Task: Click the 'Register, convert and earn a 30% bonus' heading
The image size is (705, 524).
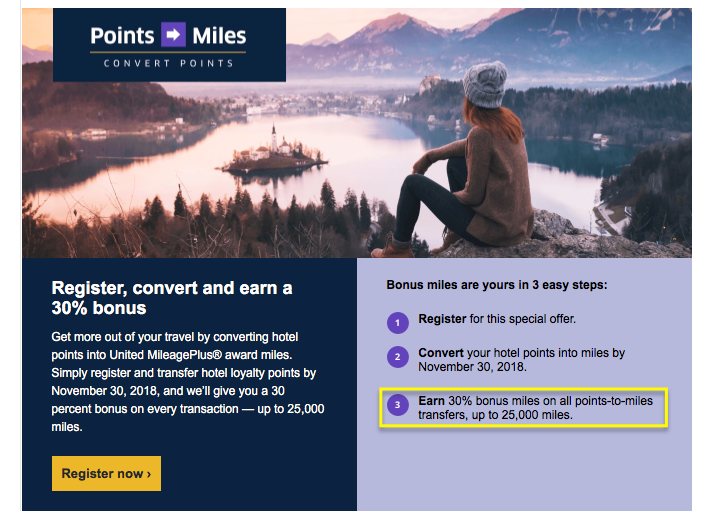Action: (172, 298)
